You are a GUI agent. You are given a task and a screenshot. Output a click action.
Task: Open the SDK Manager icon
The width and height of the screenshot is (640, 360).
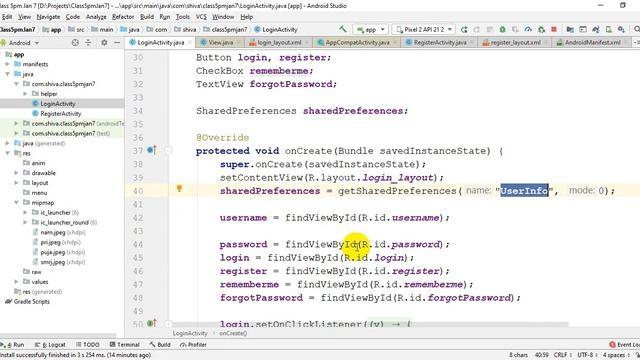click(x=621, y=29)
